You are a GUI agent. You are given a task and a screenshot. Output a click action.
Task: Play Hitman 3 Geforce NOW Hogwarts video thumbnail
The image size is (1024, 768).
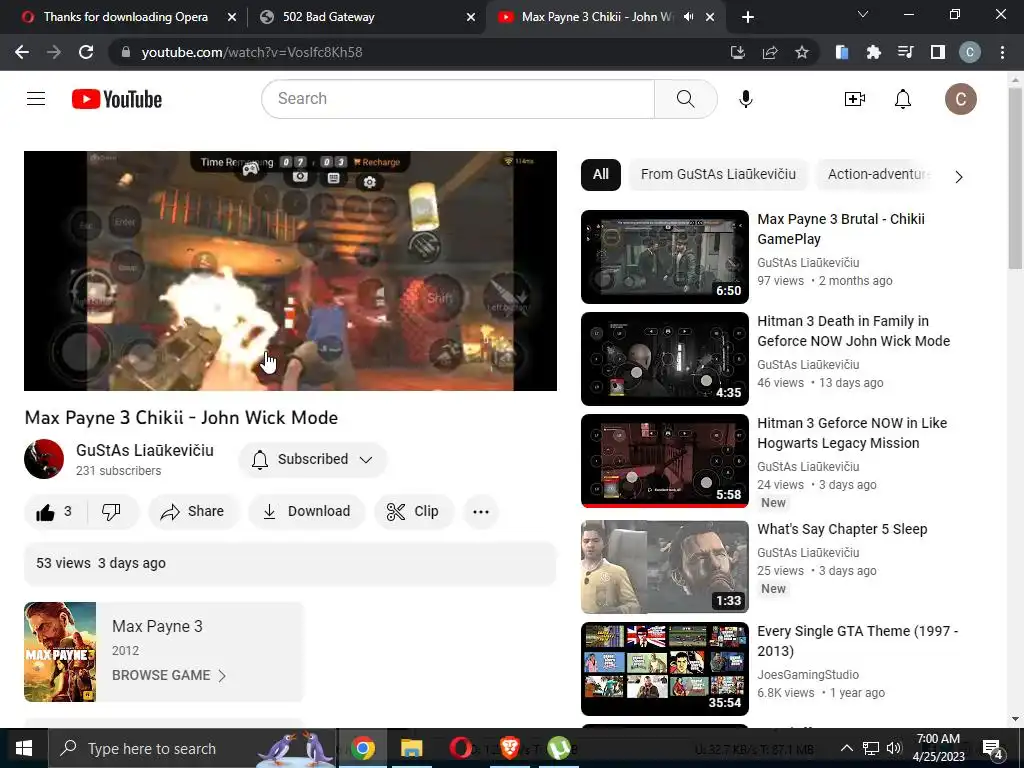tap(664, 460)
